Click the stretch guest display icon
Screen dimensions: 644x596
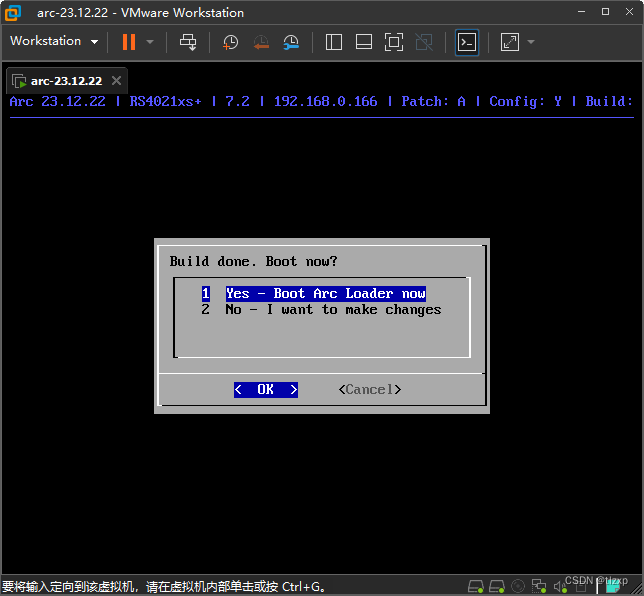pyautogui.click(x=510, y=42)
